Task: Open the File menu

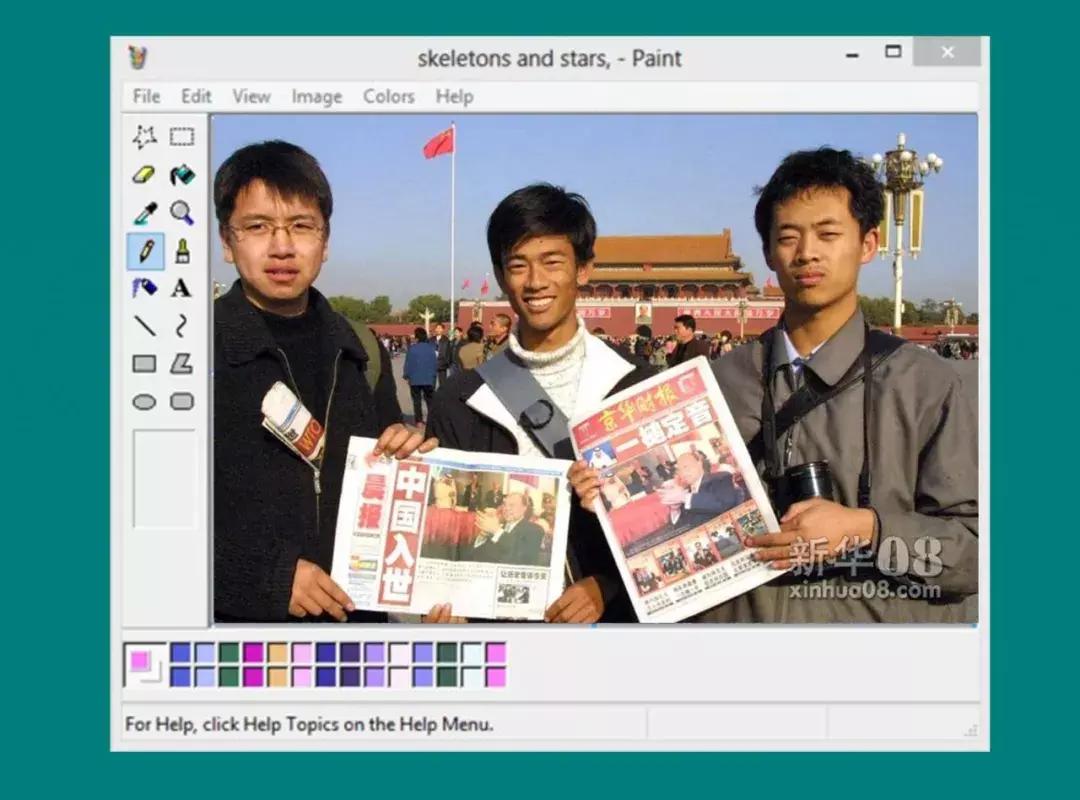Action: 146,96
